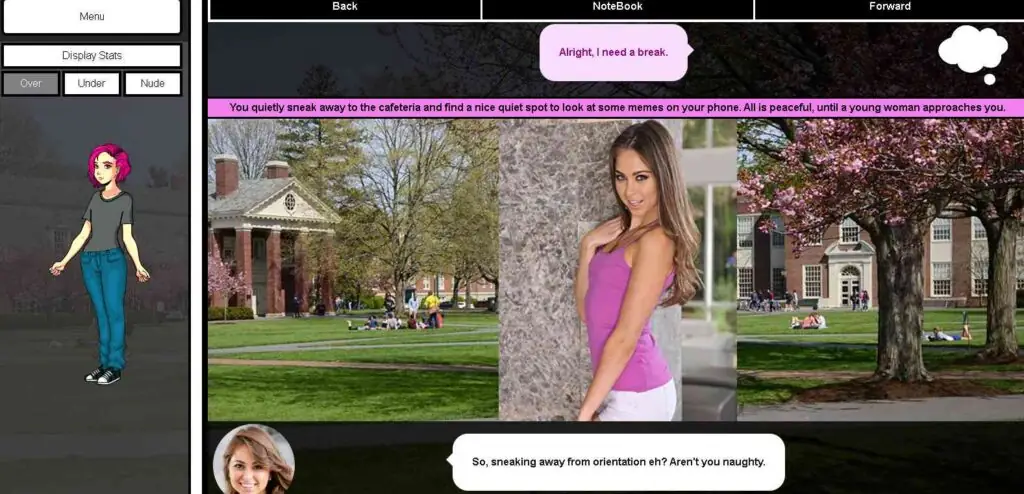Select the Over clothing layer option
The height and width of the screenshot is (494, 1024).
tap(31, 84)
